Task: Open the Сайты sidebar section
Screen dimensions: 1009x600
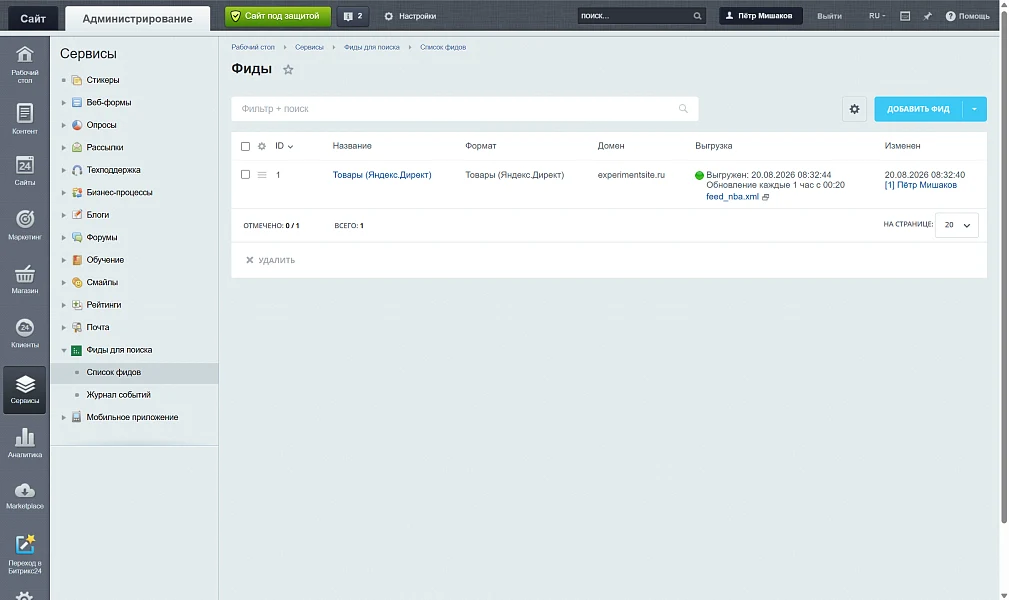Action: (x=24, y=171)
